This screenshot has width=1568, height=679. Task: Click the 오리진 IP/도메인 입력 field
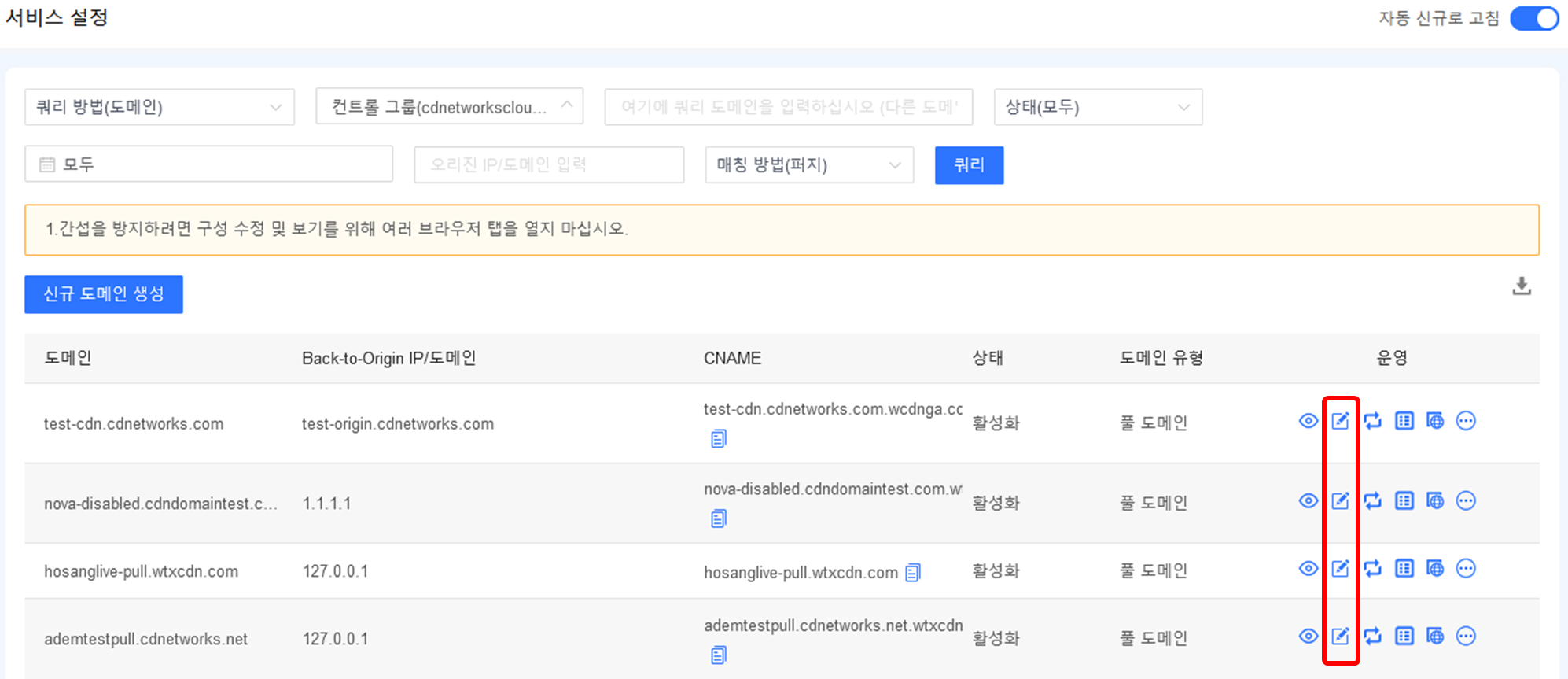(x=549, y=164)
